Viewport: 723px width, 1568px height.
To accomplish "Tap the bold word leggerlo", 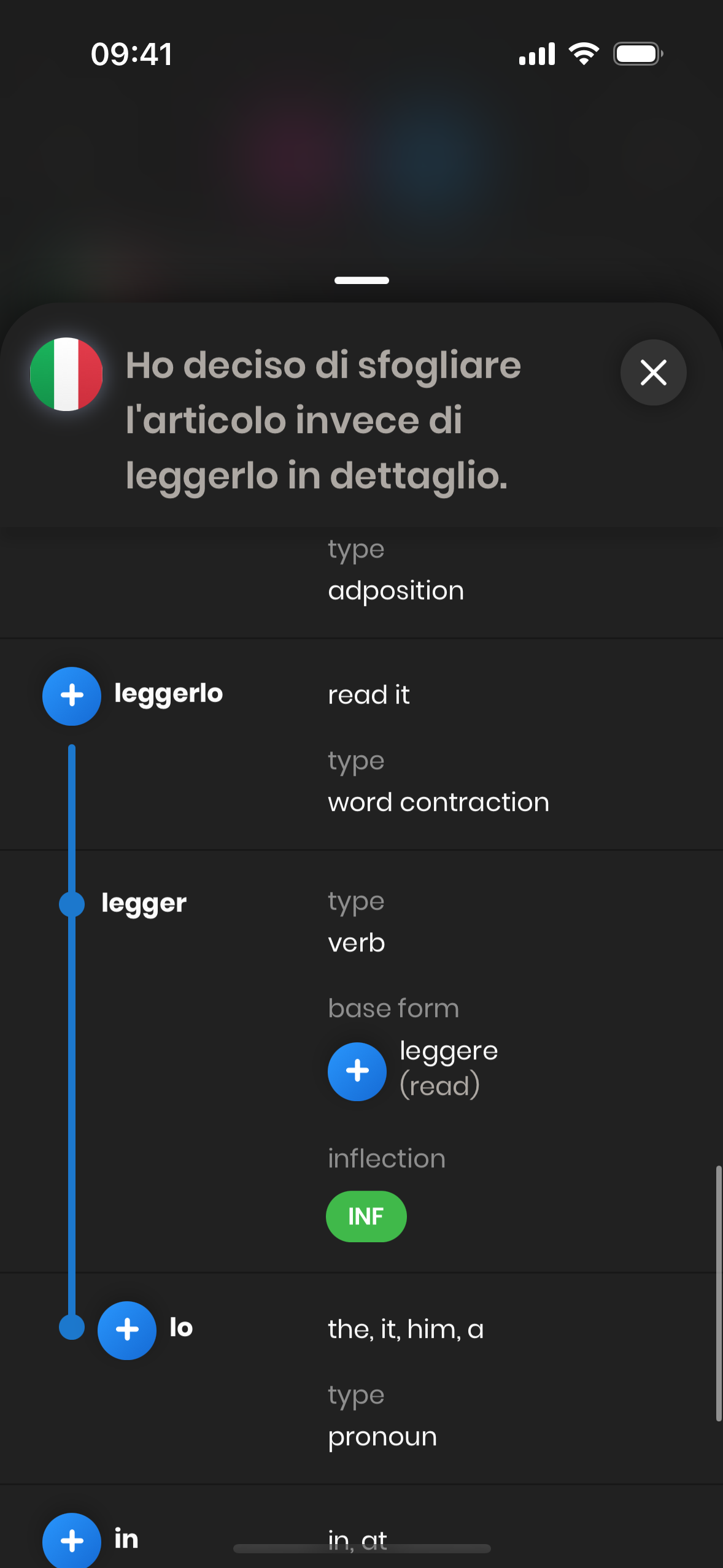I will [x=168, y=694].
